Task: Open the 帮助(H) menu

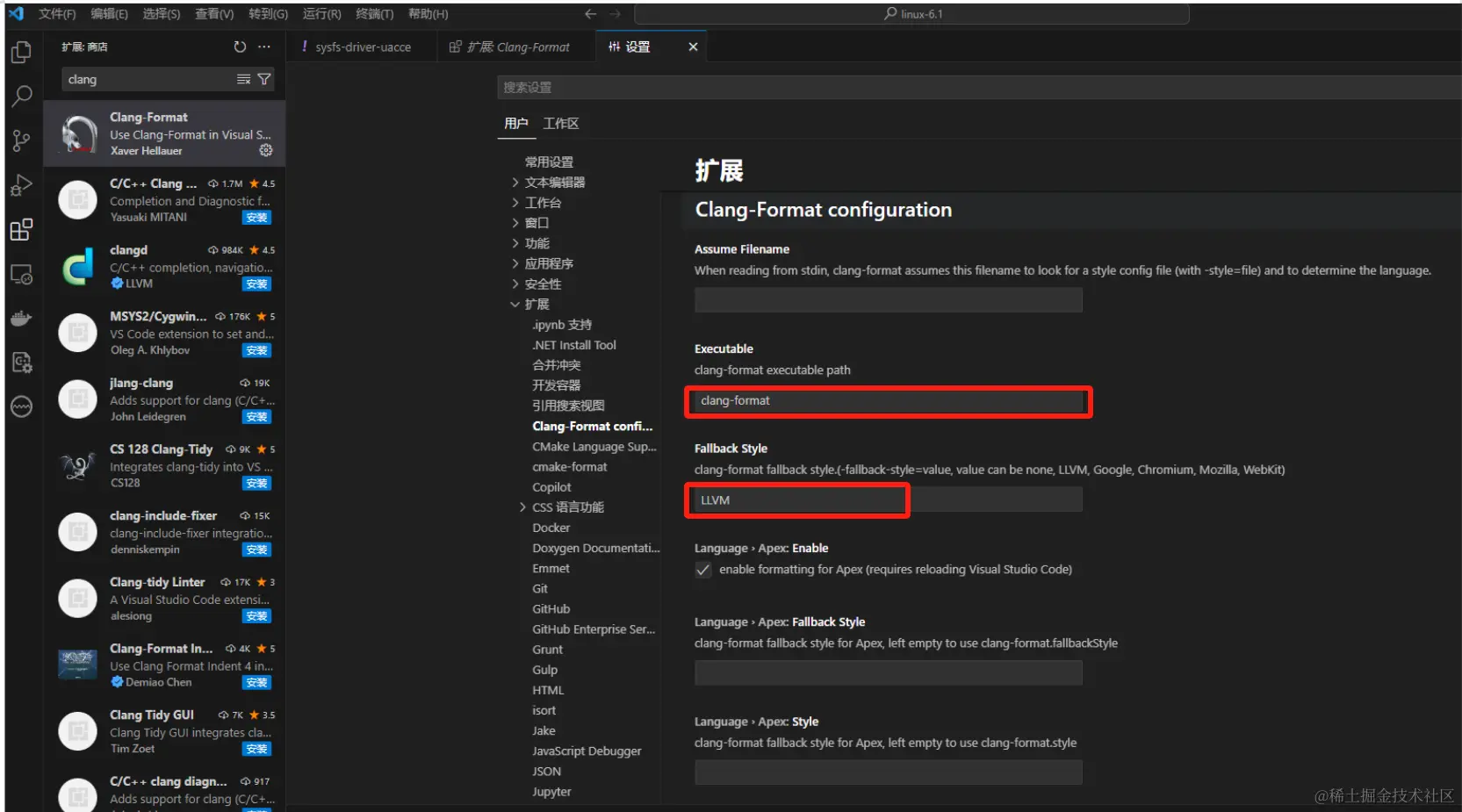Action: click(428, 14)
